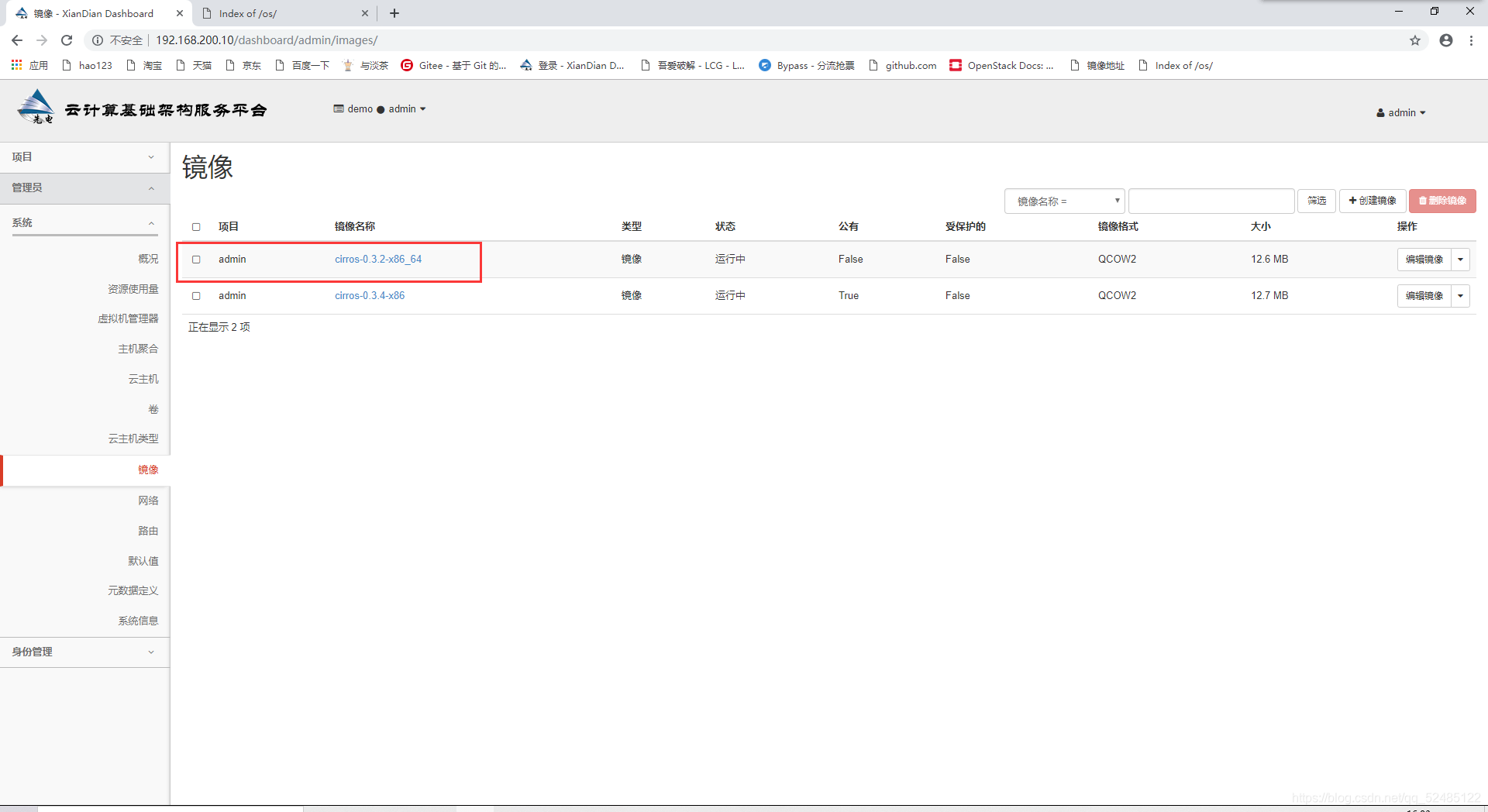Image resolution: width=1488 pixels, height=812 pixels.
Task: Open a new browser tab with plus icon
Action: point(394,13)
